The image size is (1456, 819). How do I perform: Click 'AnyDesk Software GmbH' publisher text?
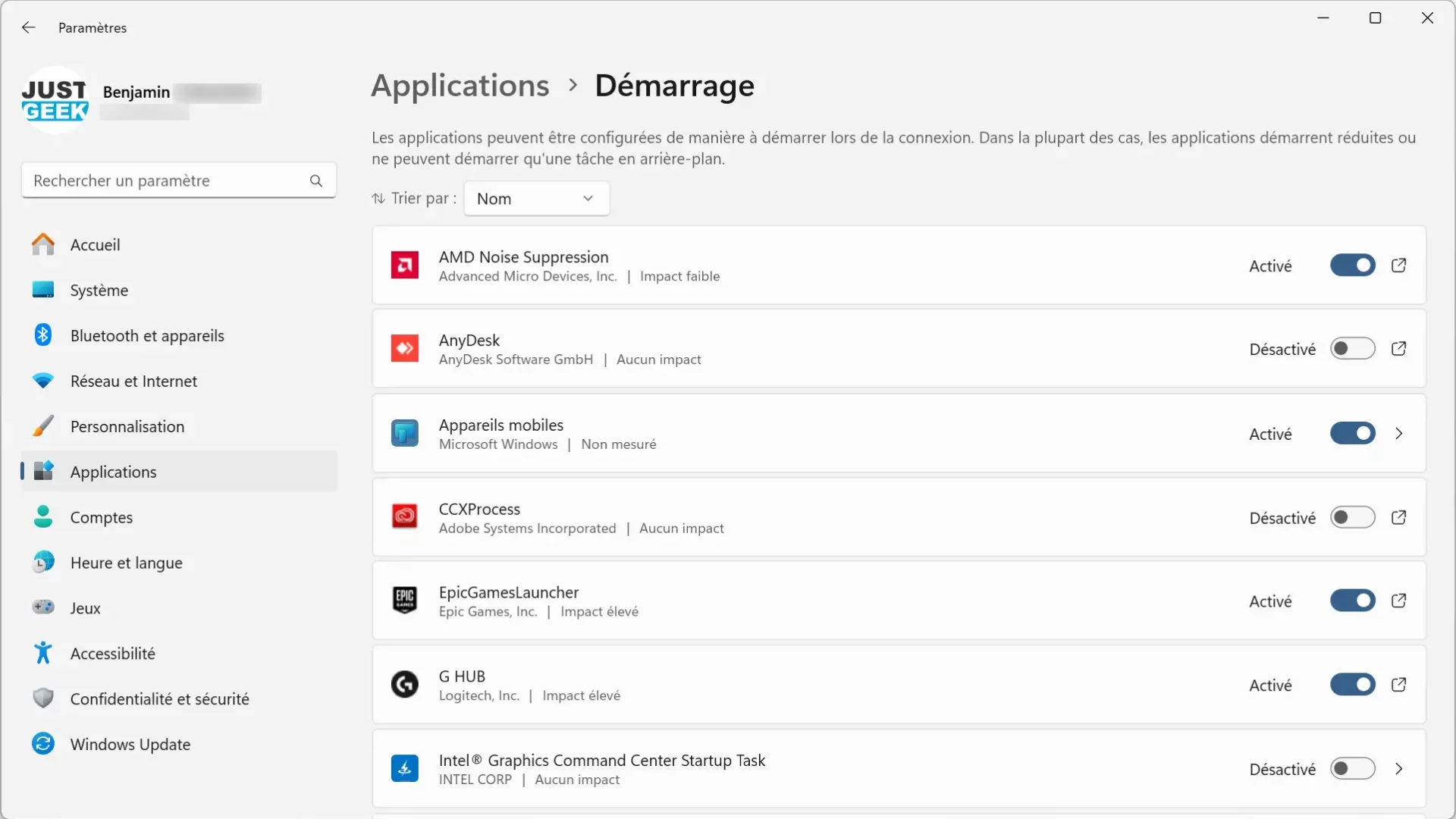tap(516, 359)
